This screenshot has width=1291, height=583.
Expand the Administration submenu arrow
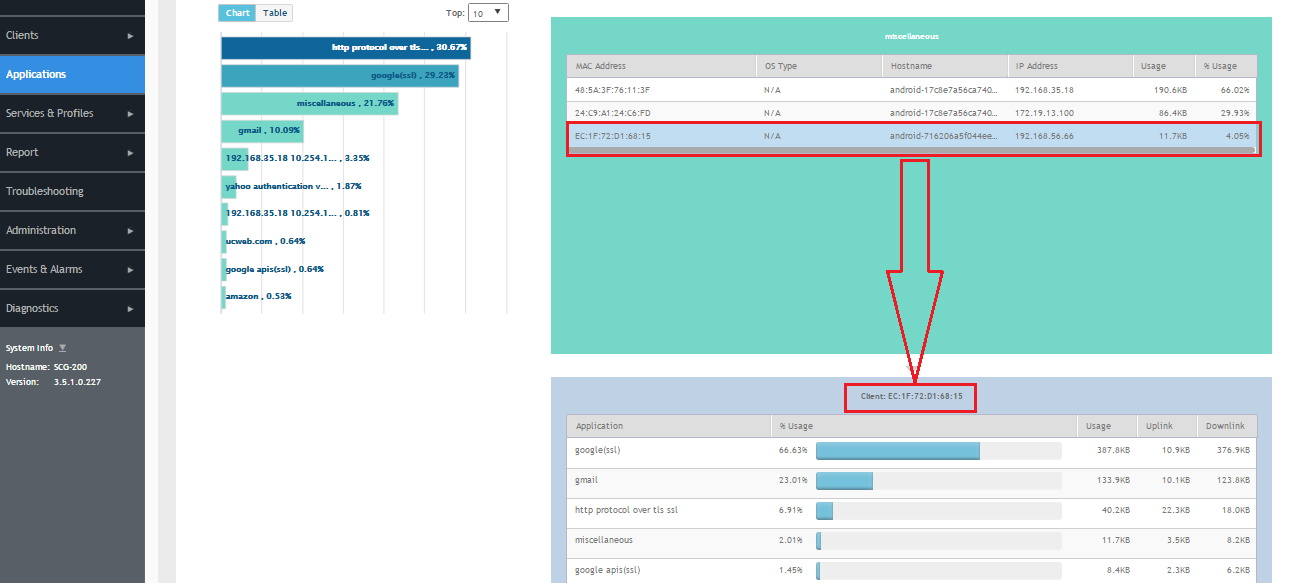[130, 231]
